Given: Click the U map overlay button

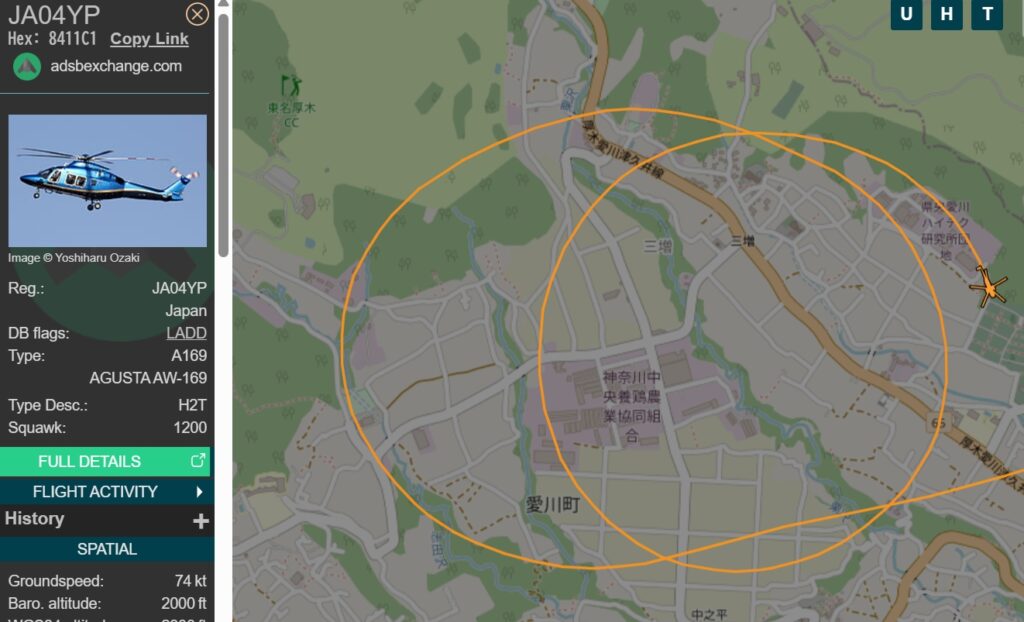Looking at the screenshot, I should 906,14.
